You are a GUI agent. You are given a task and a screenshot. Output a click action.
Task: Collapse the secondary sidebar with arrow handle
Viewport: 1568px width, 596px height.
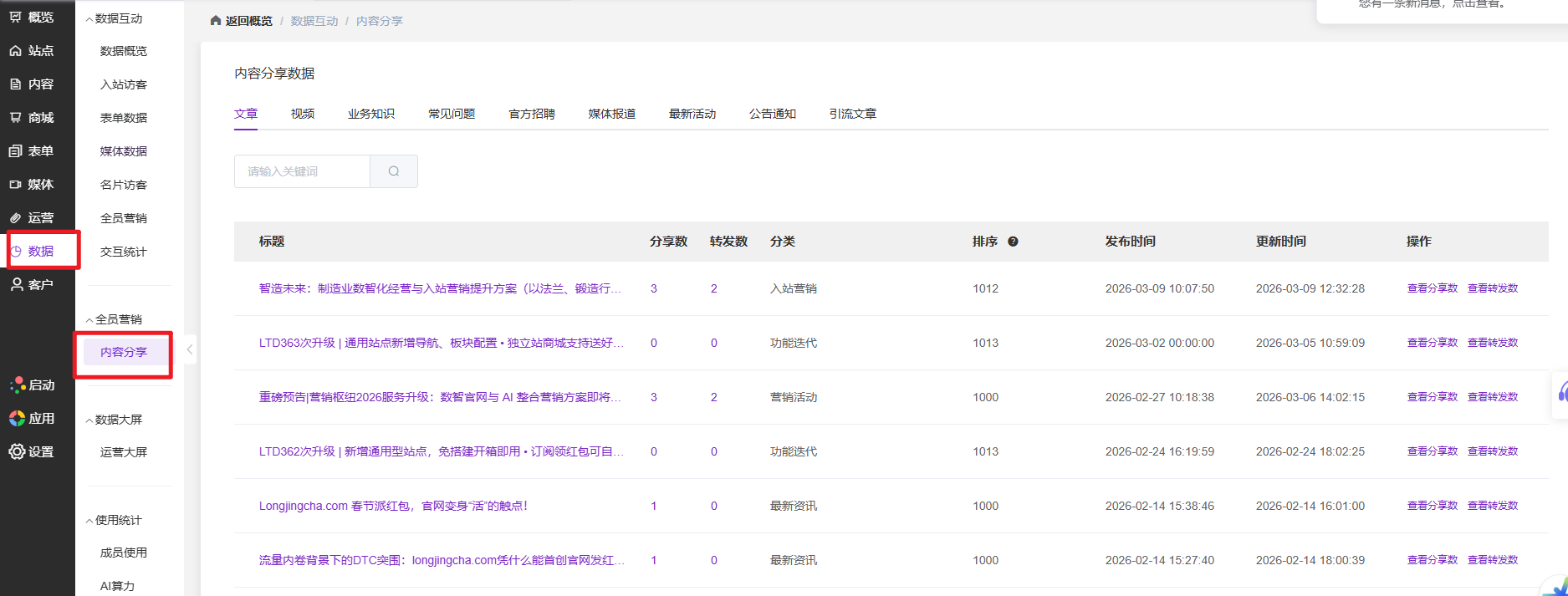coord(189,349)
